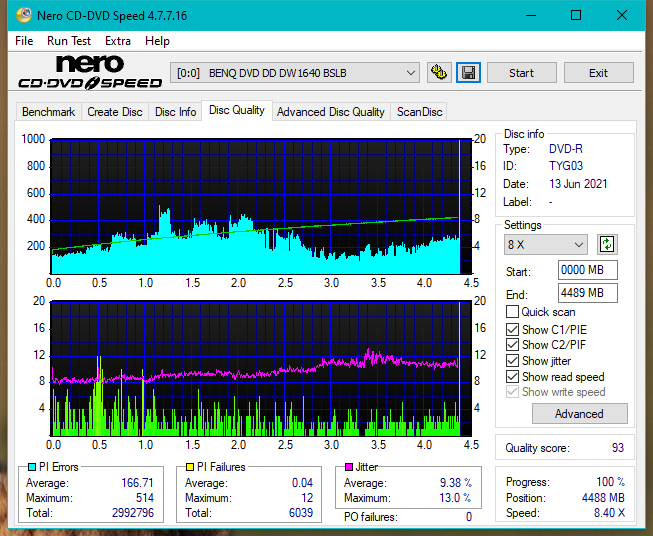Open the Run Test menu

[x=69, y=41]
